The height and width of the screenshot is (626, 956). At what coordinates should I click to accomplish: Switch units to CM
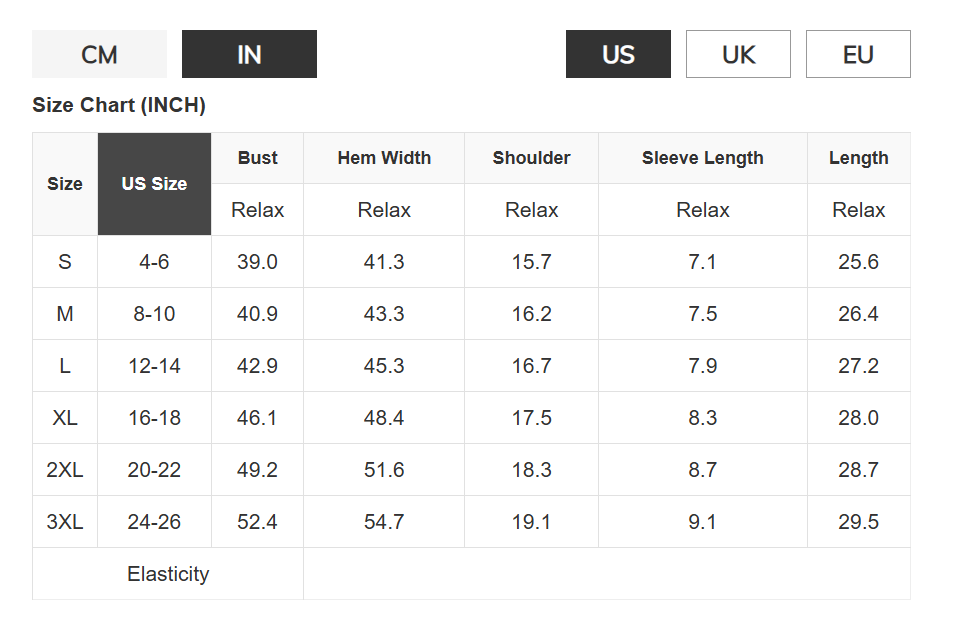(99, 54)
